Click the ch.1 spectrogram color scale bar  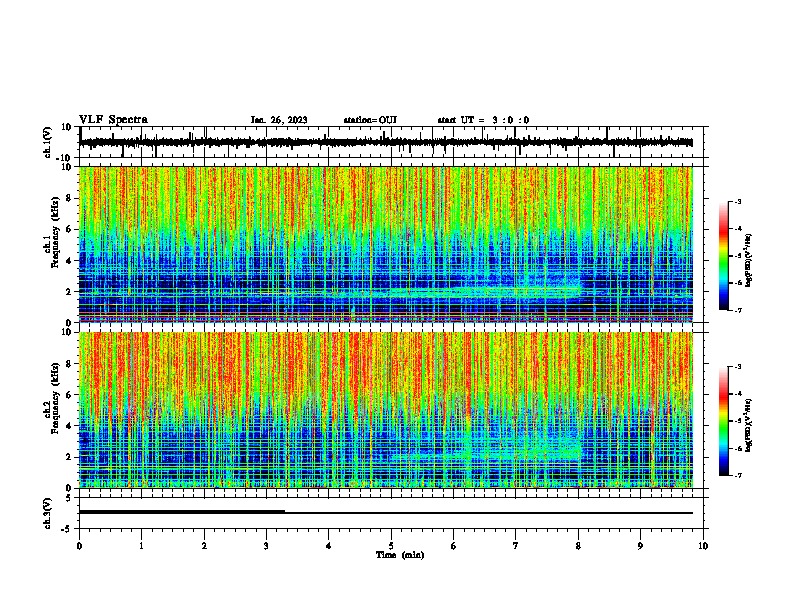click(723, 256)
